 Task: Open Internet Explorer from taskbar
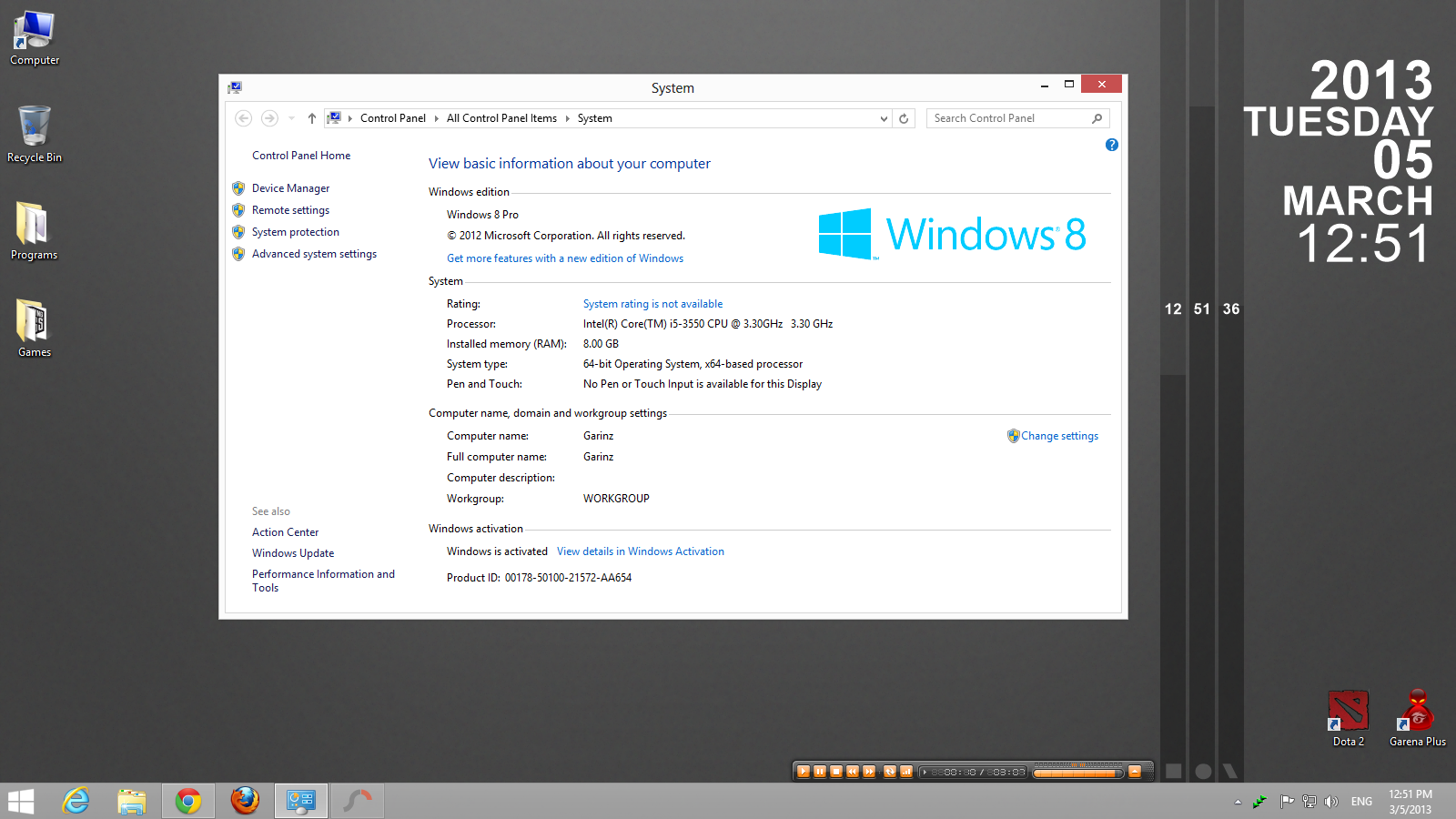76,801
